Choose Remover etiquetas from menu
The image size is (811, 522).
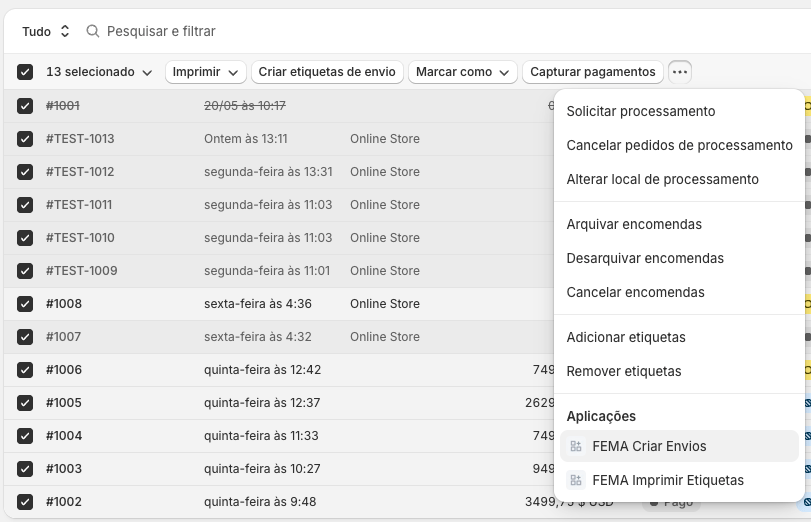(679, 371)
